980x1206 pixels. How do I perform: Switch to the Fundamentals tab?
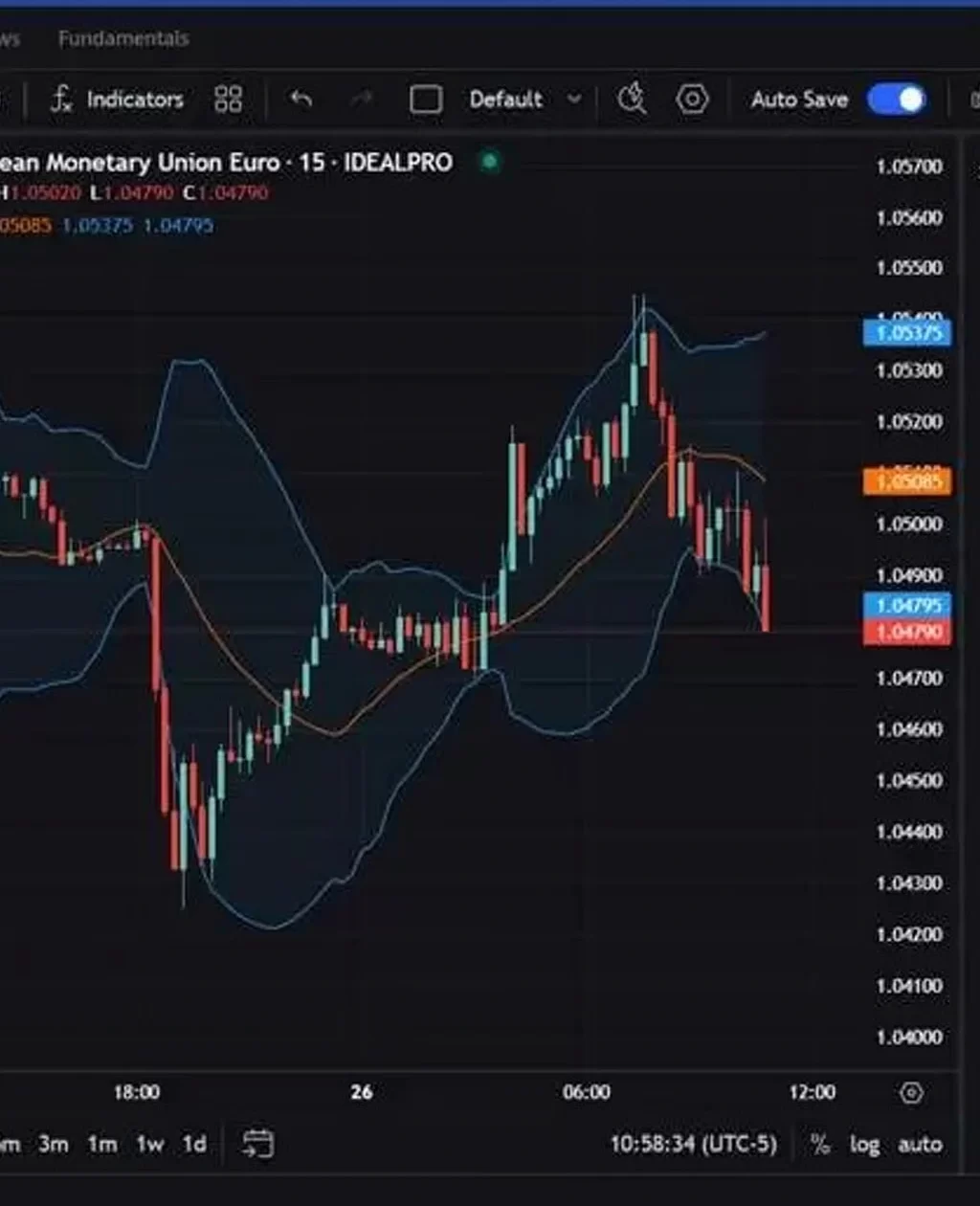coord(122,38)
